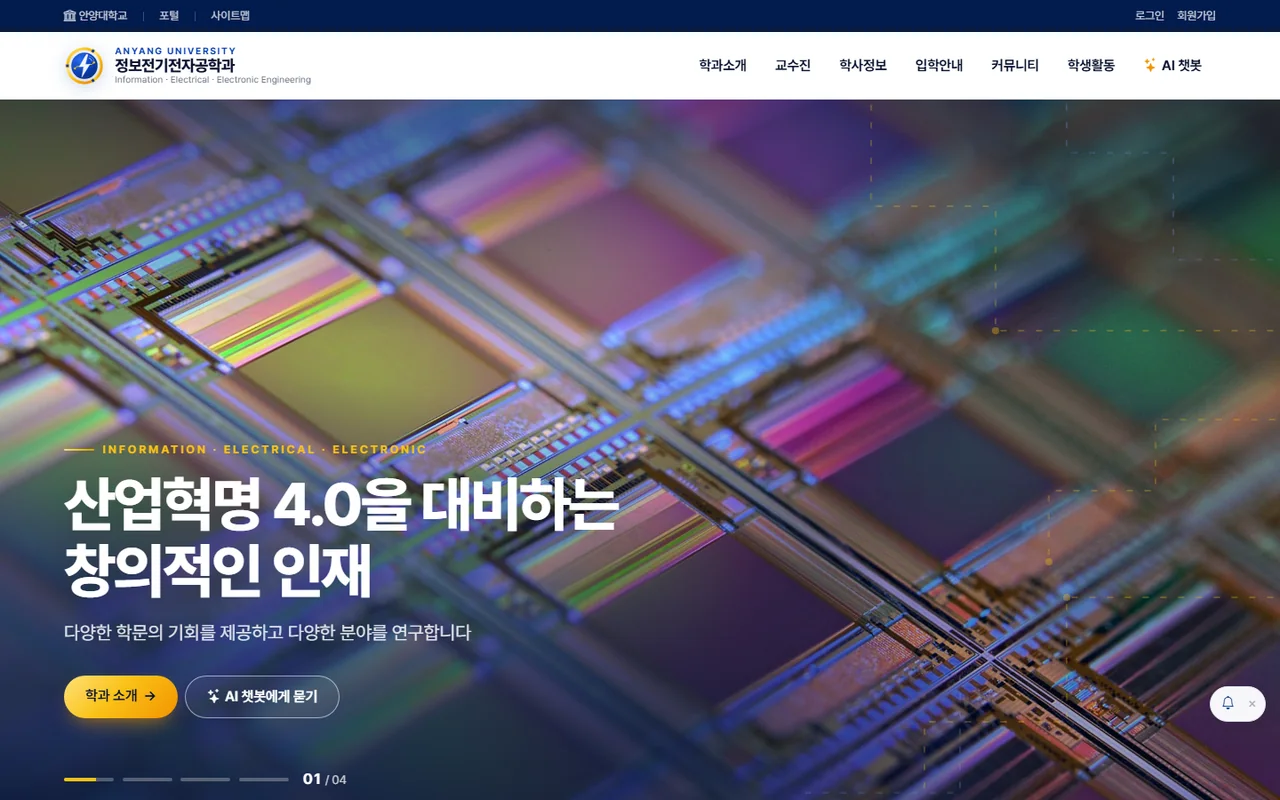
Task: Open the AI 챗봇 menu item
Action: coord(1172,66)
